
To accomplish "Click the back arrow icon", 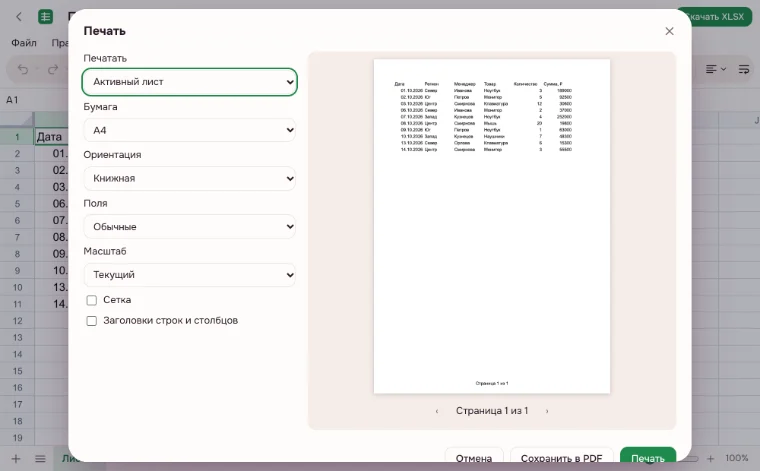I will pyautogui.click(x=19, y=17).
